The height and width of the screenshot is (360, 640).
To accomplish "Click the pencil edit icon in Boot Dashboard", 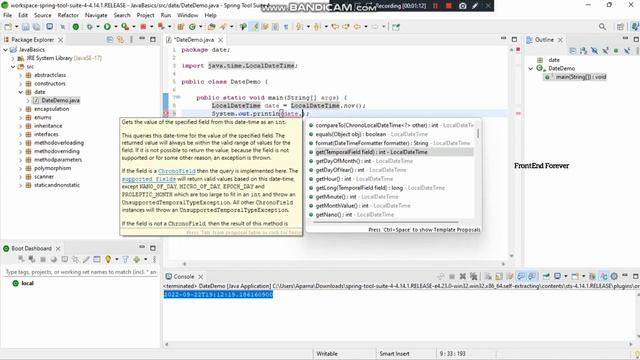I will click(86, 259).
